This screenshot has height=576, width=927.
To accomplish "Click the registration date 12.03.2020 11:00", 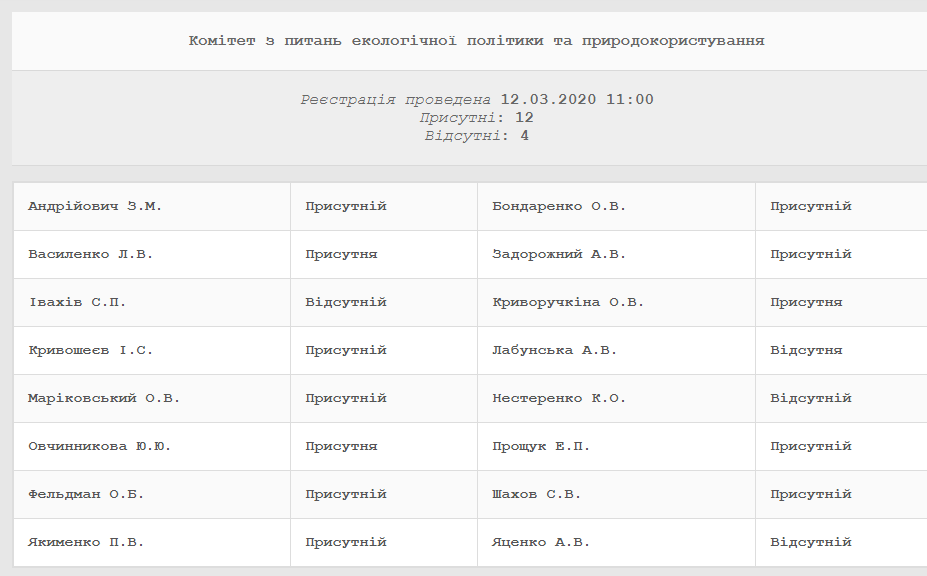I will (x=577, y=99).
